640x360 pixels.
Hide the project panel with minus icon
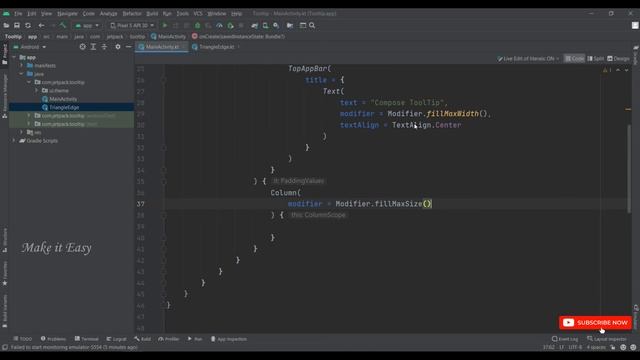click(x=128, y=47)
